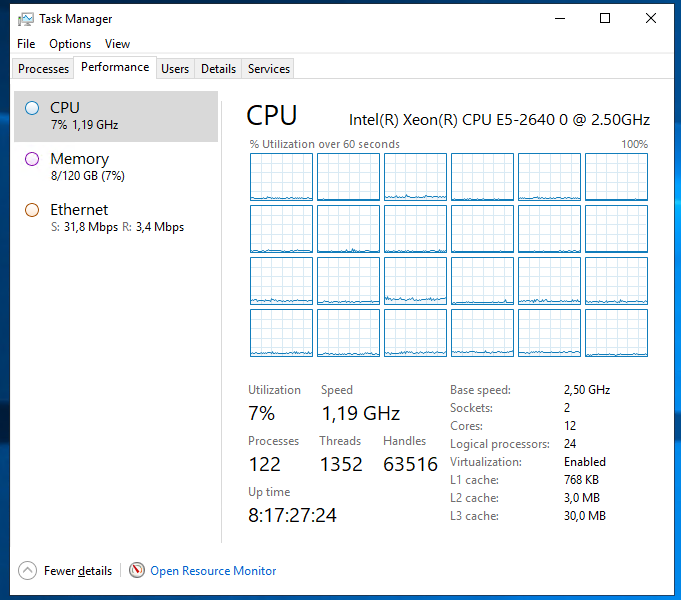Switch to the Processes tab
681x600 pixels.
tap(44, 69)
